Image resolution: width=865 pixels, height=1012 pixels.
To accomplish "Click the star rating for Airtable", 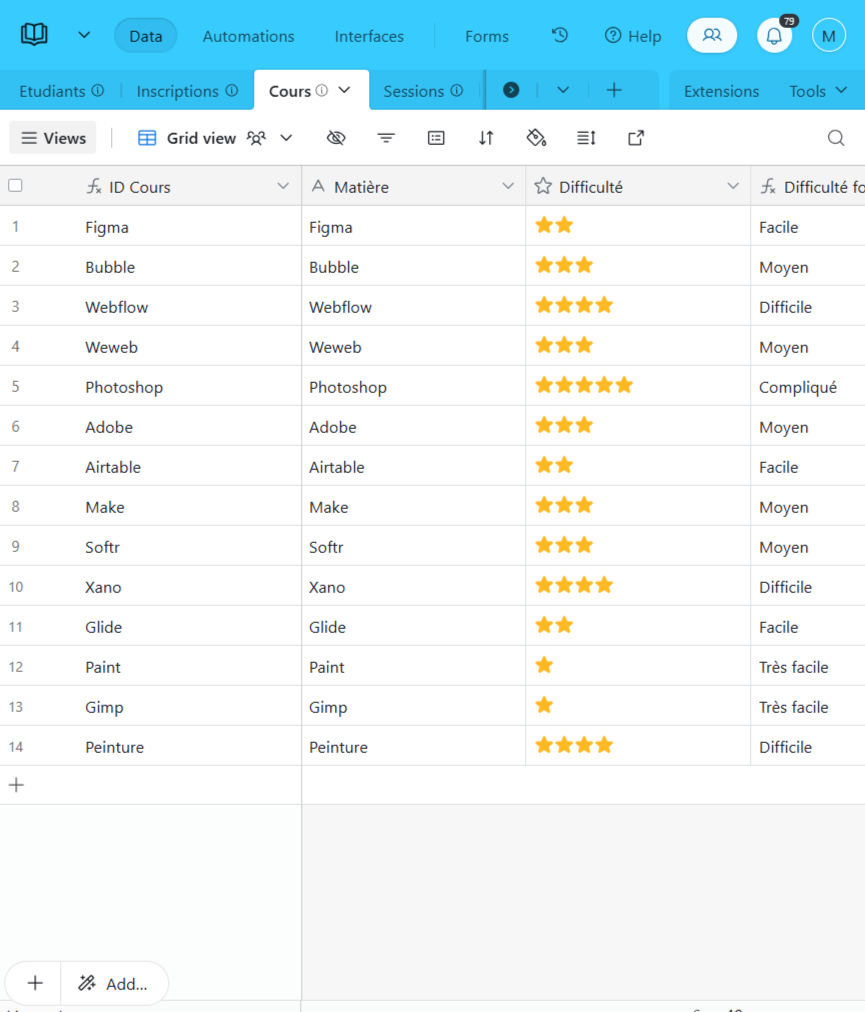I will point(555,465).
